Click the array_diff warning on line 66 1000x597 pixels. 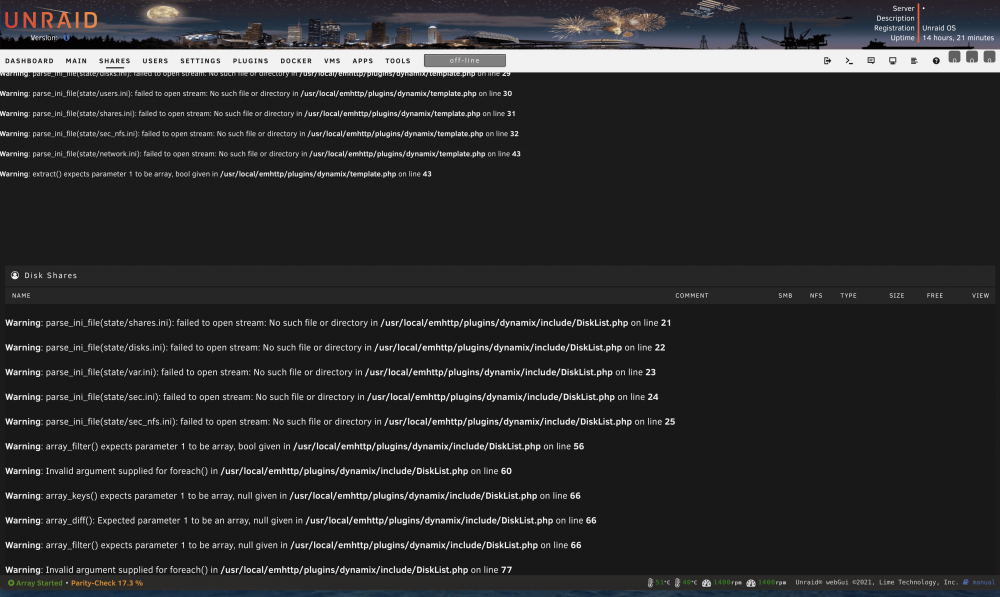[x=301, y=520]
